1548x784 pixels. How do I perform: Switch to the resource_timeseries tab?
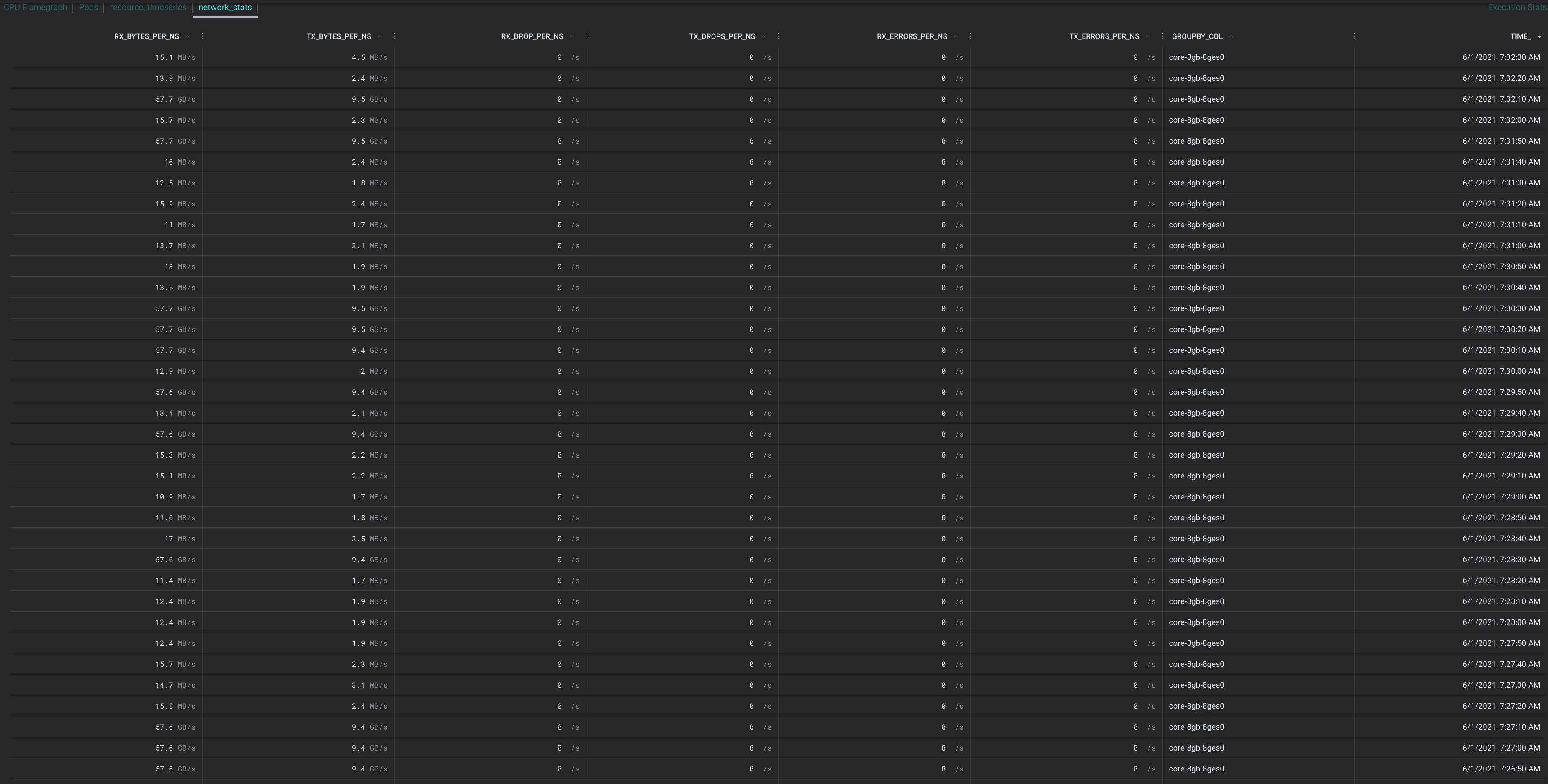coord(148,8)
